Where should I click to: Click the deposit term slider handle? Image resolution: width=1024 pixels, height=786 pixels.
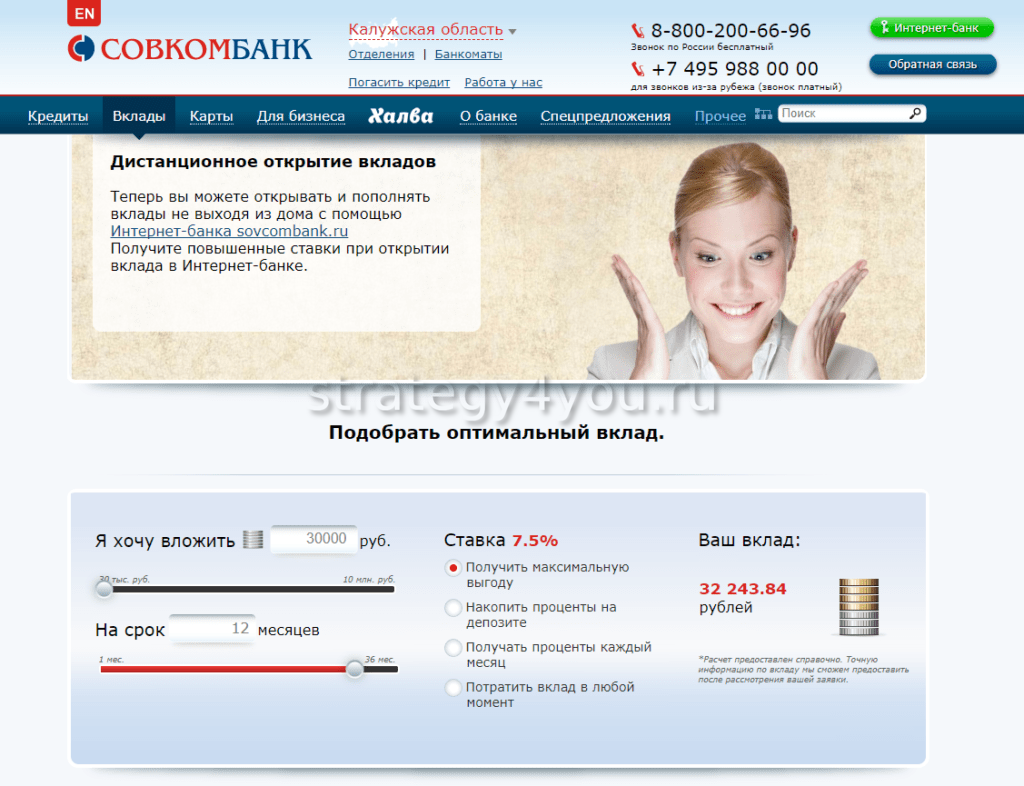click(355, 669)
